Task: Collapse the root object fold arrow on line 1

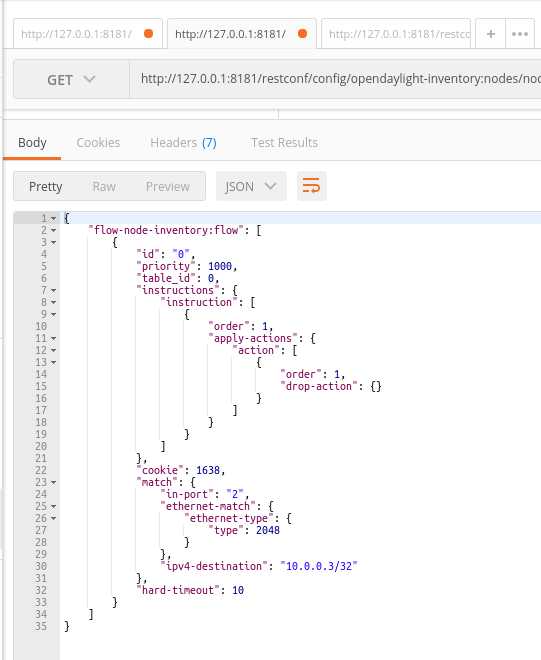Action: (x=53, y=218)
